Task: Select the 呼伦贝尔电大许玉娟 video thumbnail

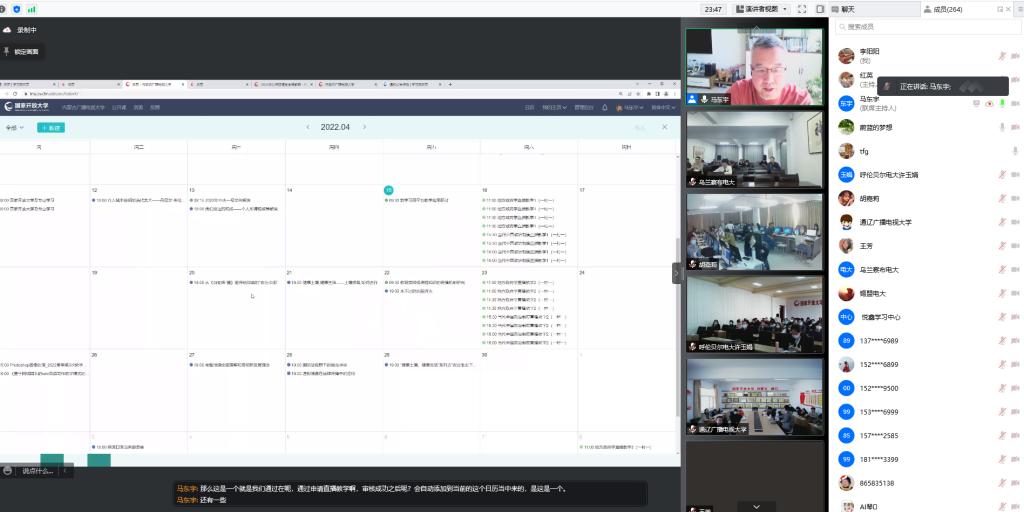Action: pos(754,314)
